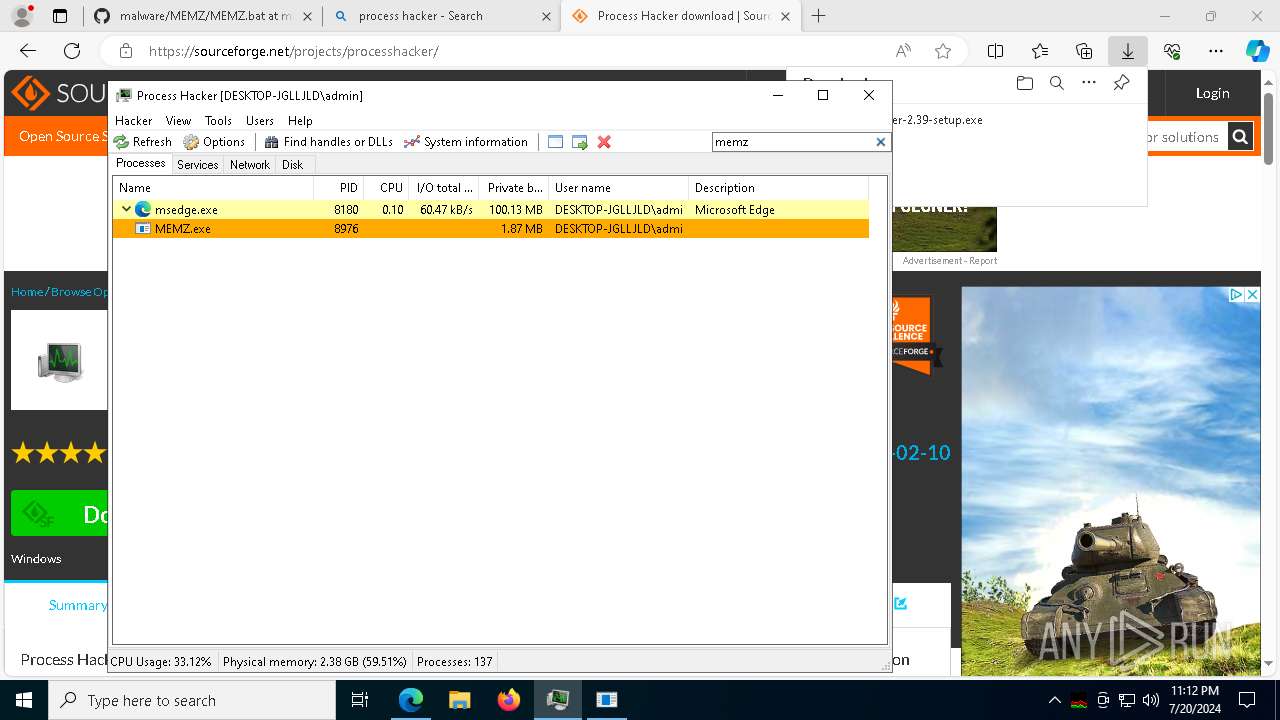The width and height of the screenshot is (1280, 720).
Task: Open the Hacker menu
Action: (x=134, y=120)
